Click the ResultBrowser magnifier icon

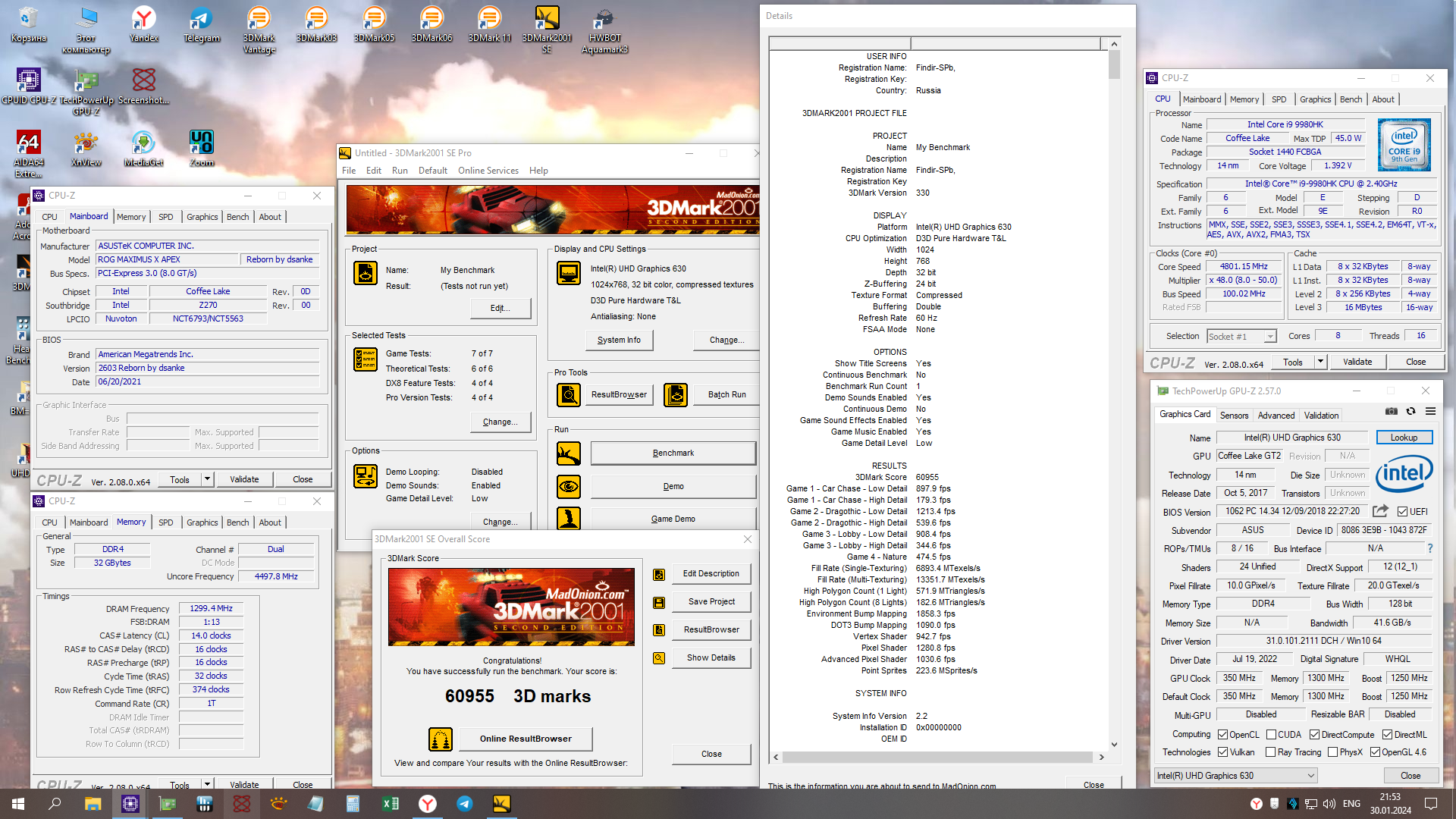[x=569, y=394]
